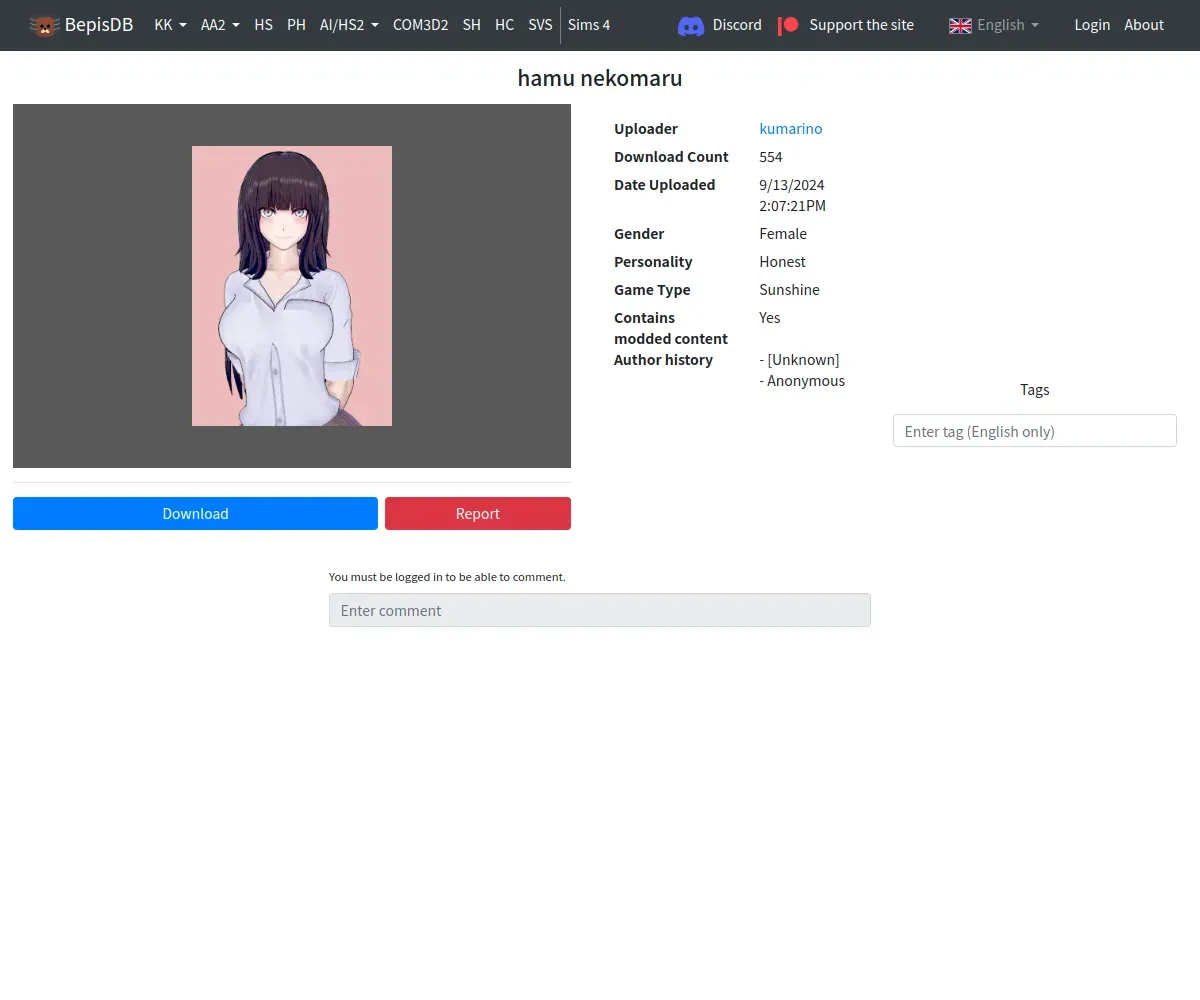The image size is (1200, 1000).
Task: Click the blue Download button
Action: coord(195,513)
